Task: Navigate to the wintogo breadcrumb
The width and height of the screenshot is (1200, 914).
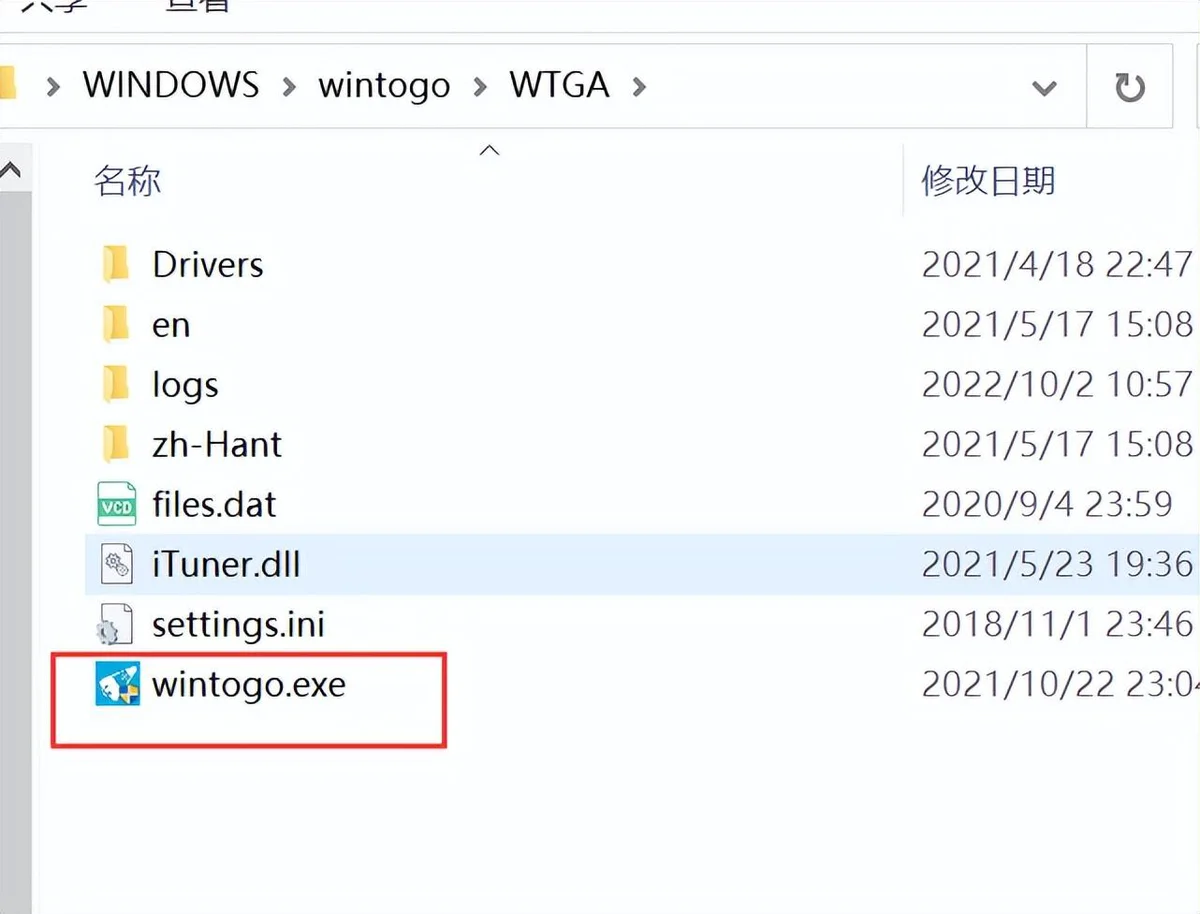Action: tap(384, 86)
